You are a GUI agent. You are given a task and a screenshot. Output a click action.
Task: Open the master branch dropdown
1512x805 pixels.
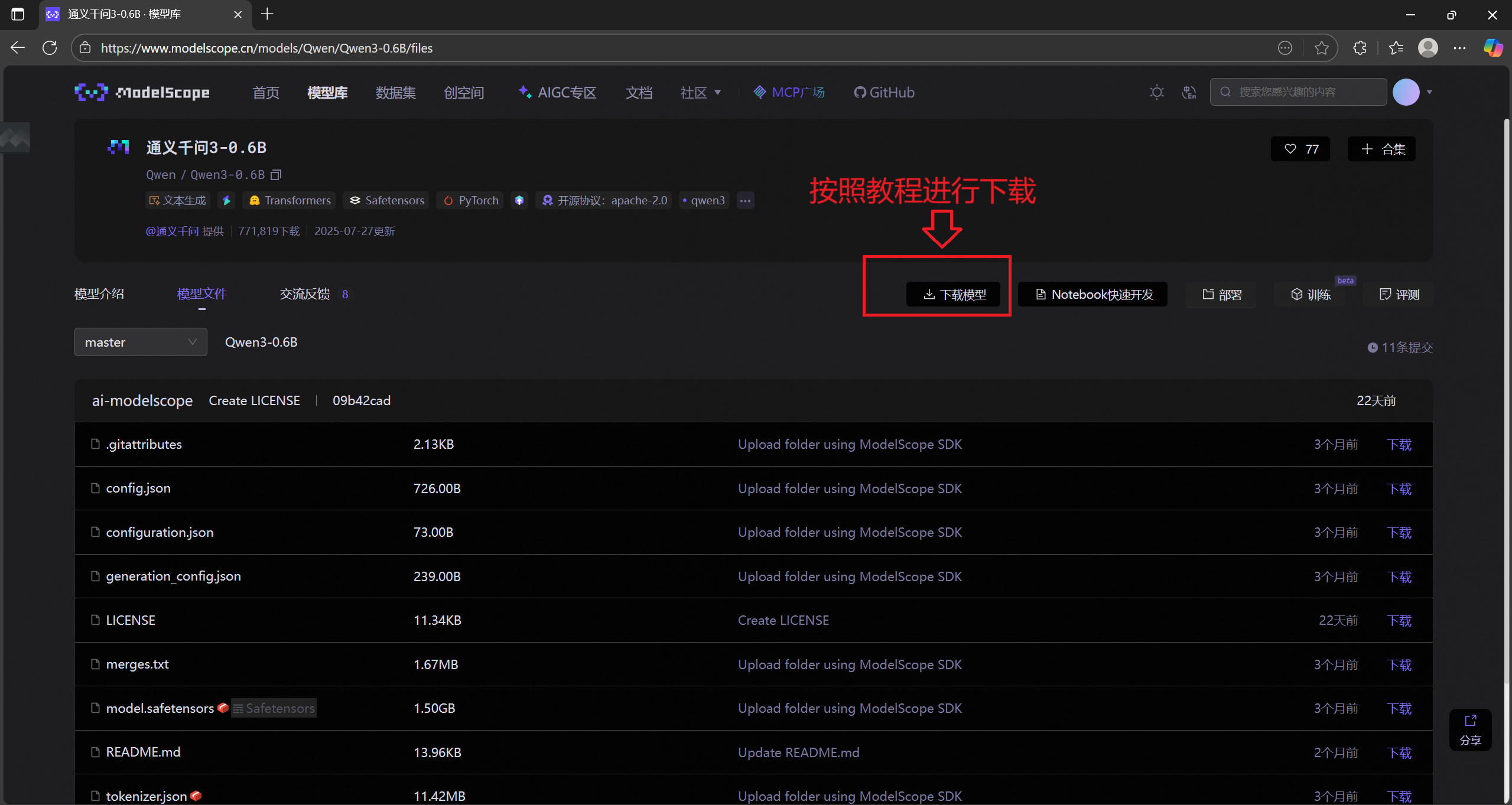click(141, 342)
